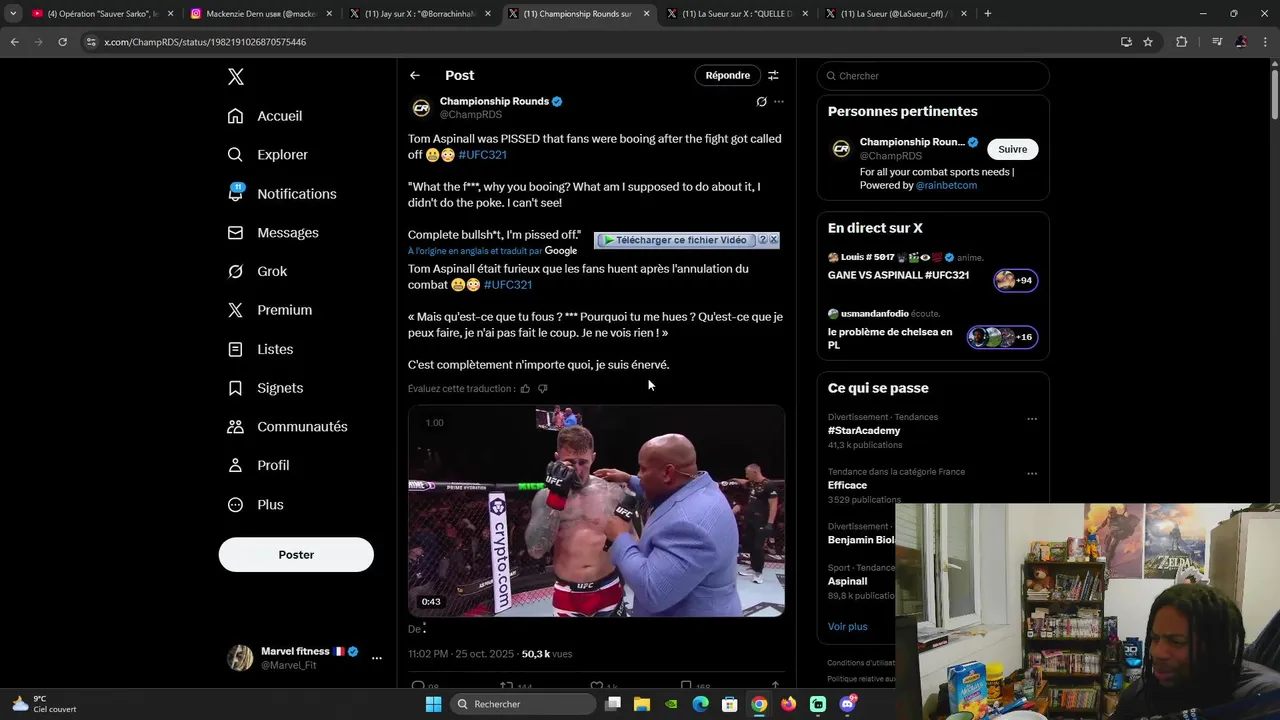Bookmark page with star icon in address bar

point(1148,42)
